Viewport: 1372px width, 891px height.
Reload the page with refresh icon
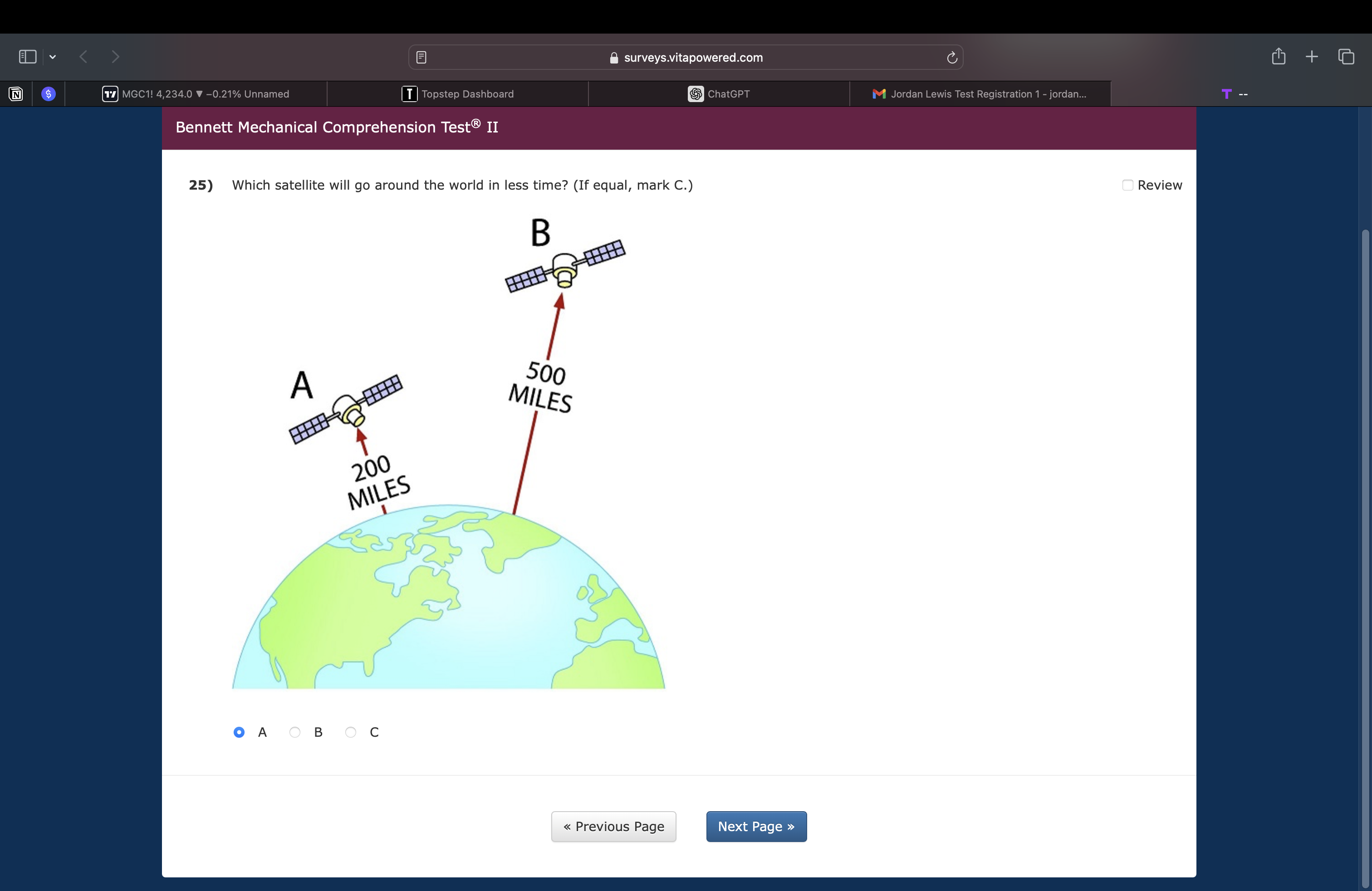(952, 57)
